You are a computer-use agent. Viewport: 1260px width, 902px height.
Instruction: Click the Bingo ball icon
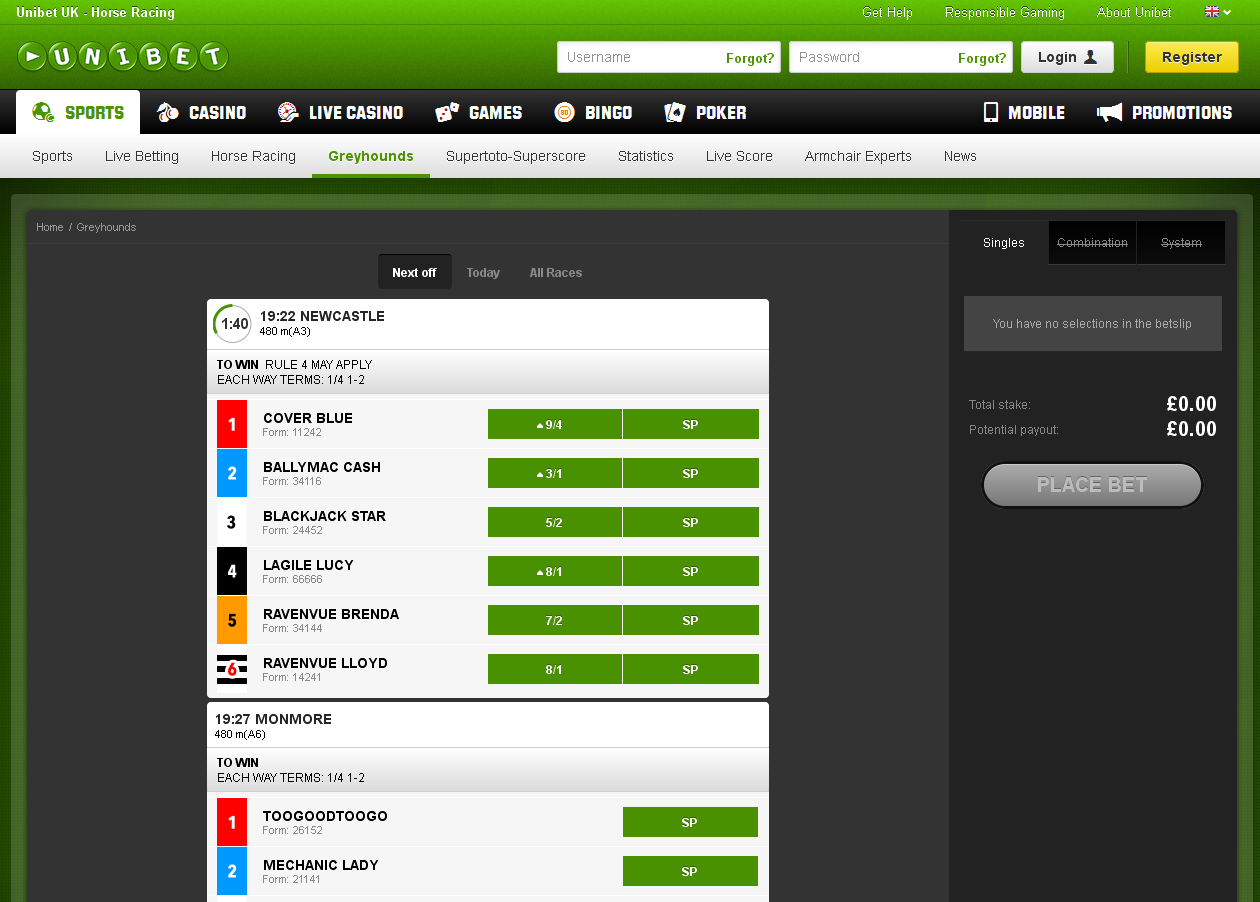coord(564,112)
